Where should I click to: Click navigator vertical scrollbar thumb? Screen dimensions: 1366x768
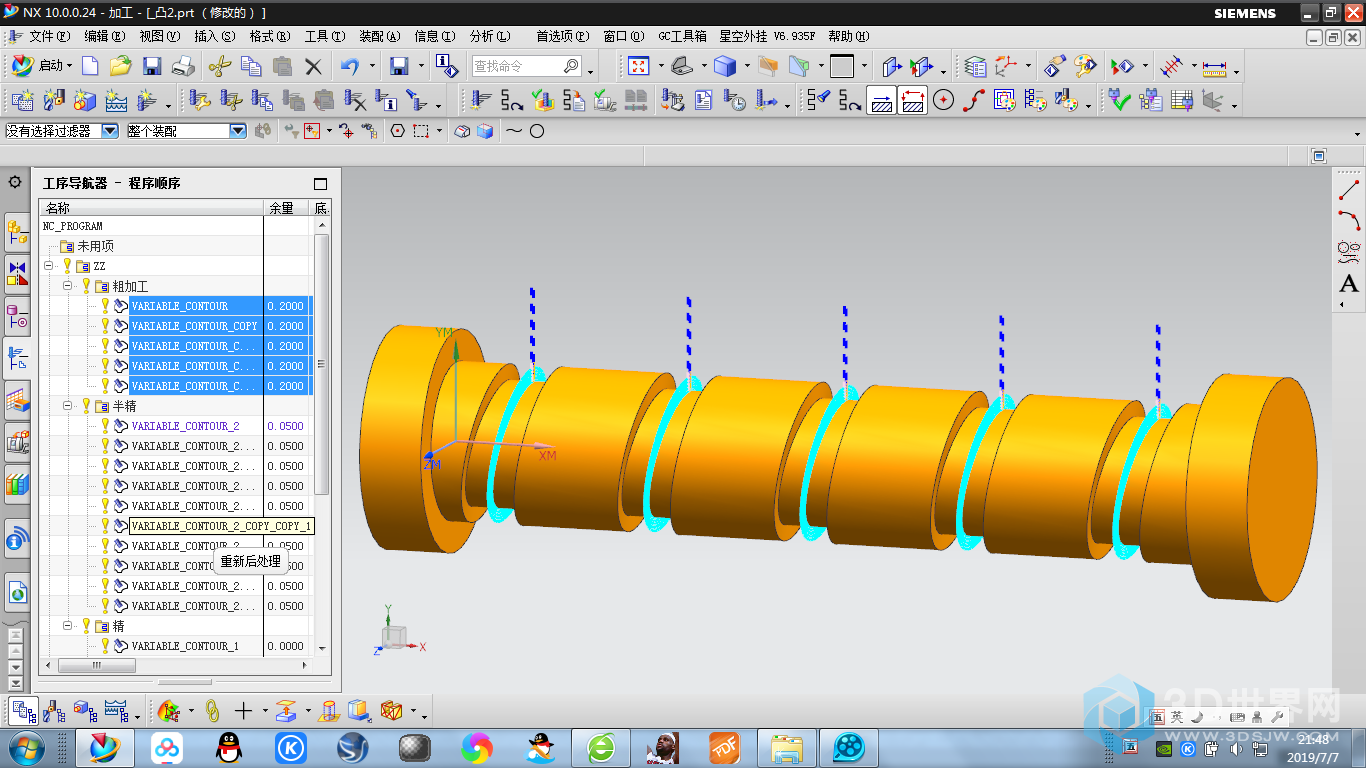click(x=321, y=365)
